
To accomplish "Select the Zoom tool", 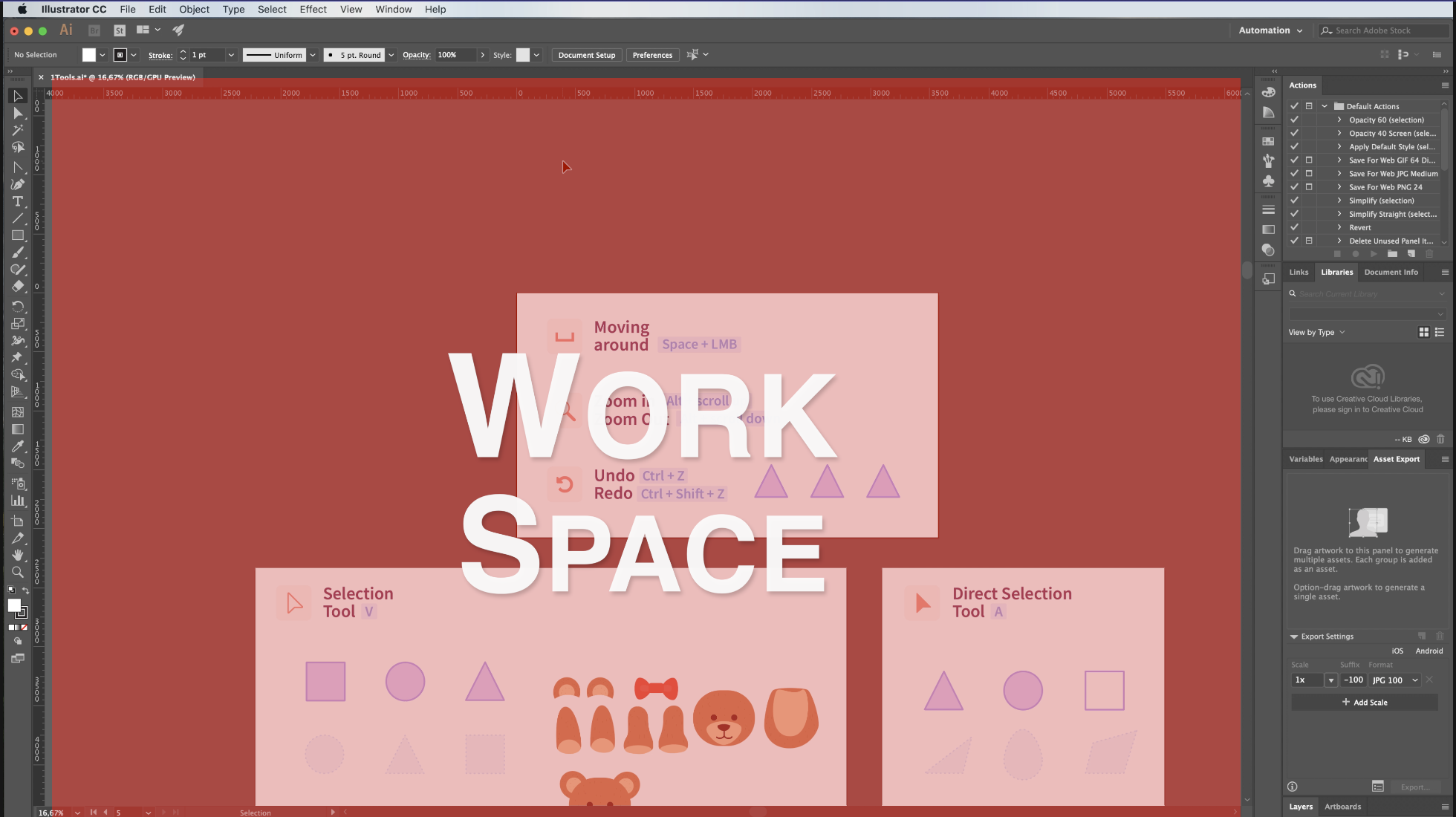I will pyautogui.click(x=18, y=572).
